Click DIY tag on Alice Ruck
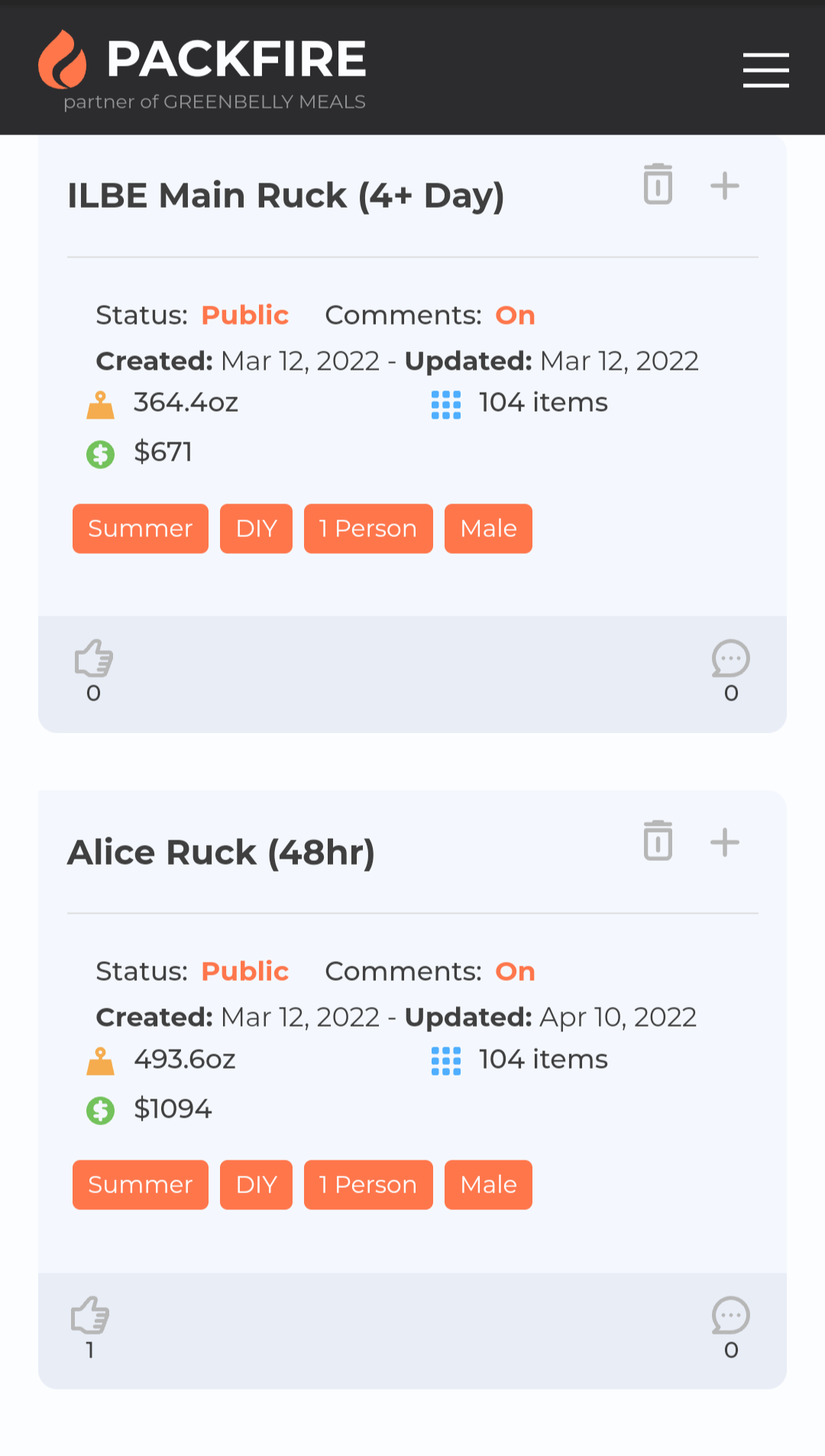Image resolution: width=825 pixels, height=1456 pixels. [256, 1185]
